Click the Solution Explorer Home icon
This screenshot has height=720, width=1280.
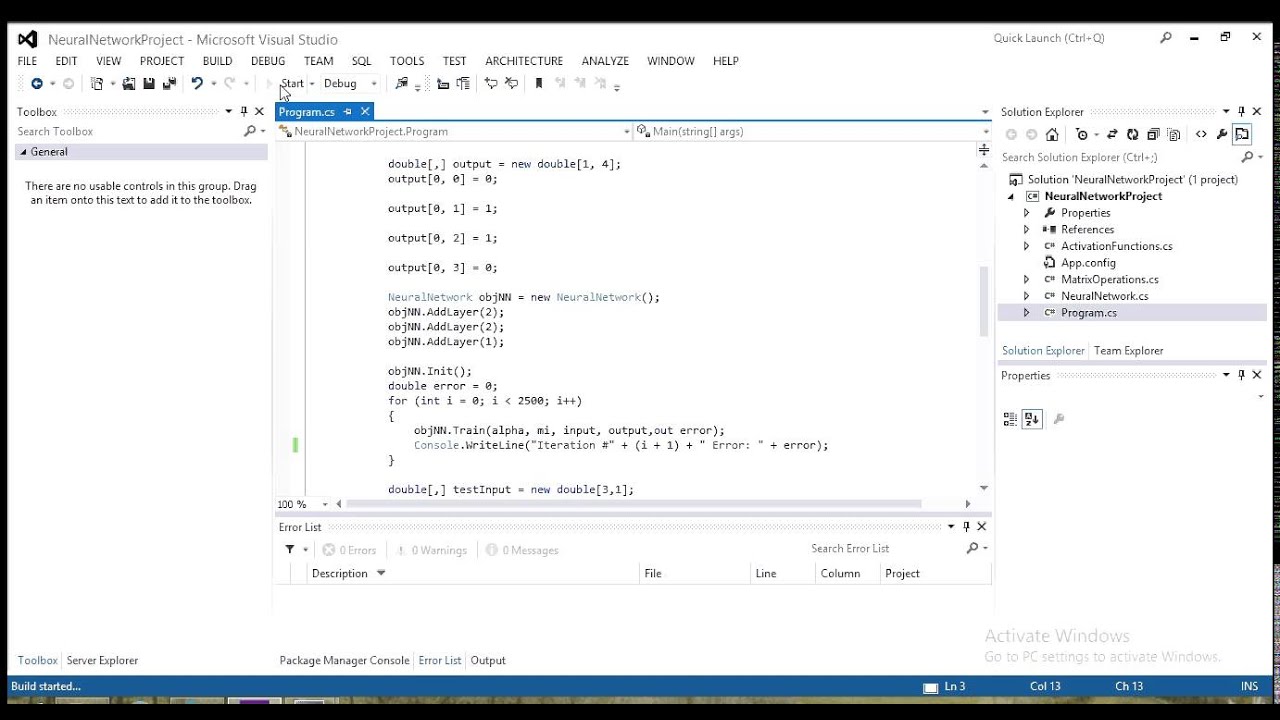click(1052, 134)
